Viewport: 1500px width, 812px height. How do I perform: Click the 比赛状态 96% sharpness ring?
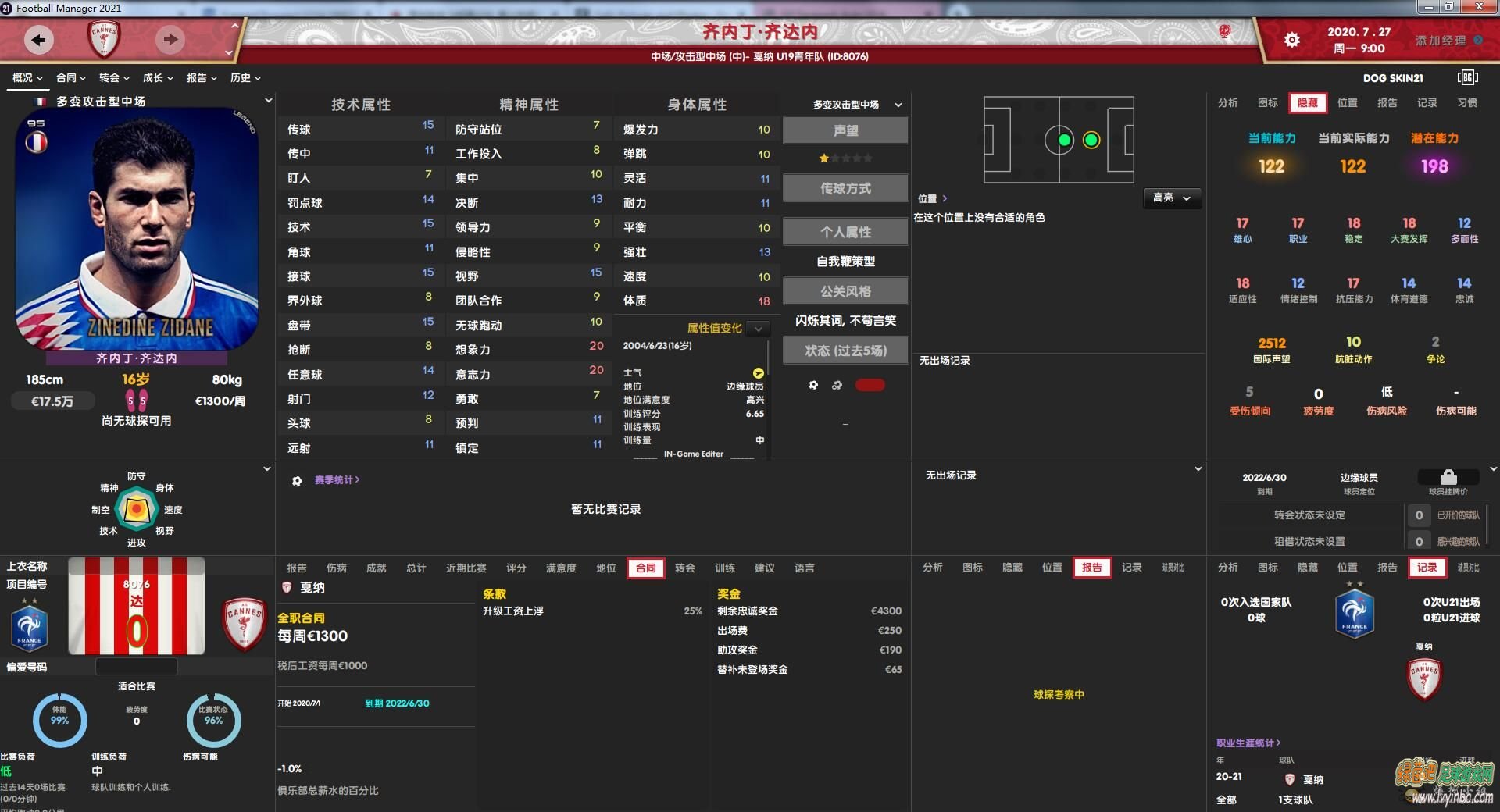point(213,720)
